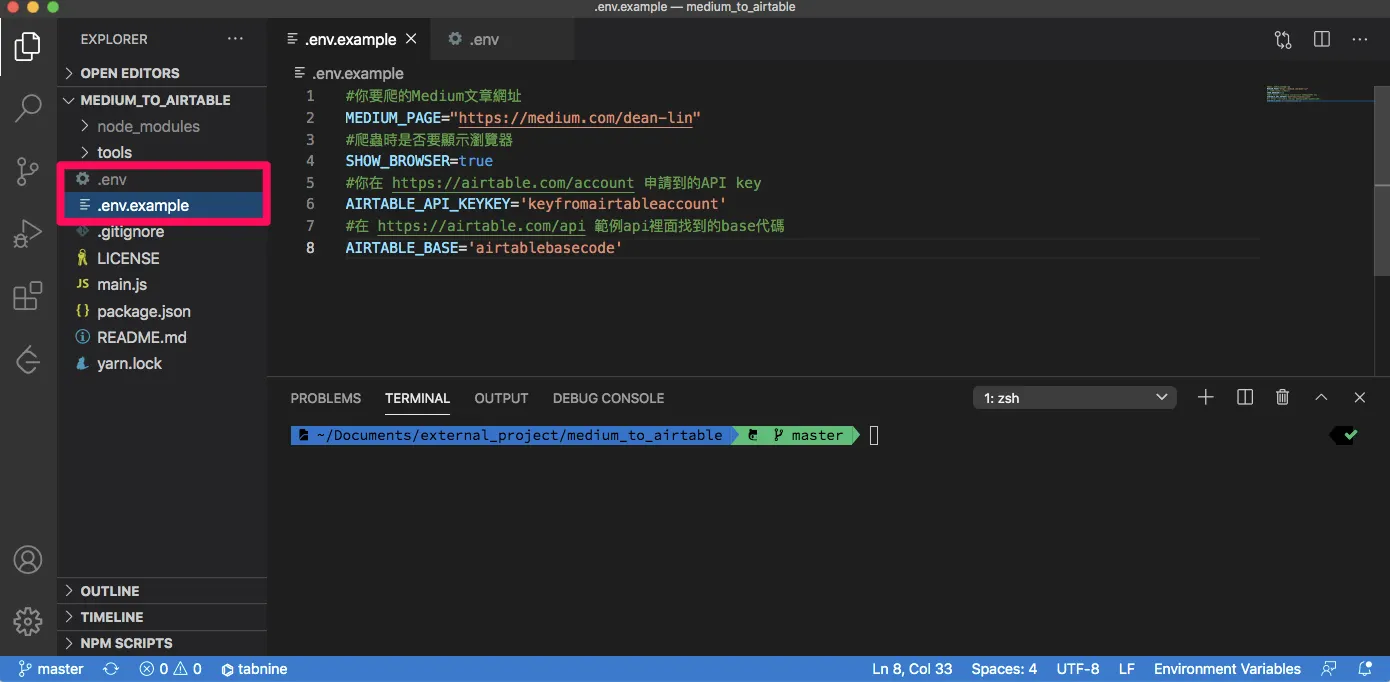This screenshot has width=1390, height=682.
Task: Maximize the panel with up chevron
Action: 1321,397
